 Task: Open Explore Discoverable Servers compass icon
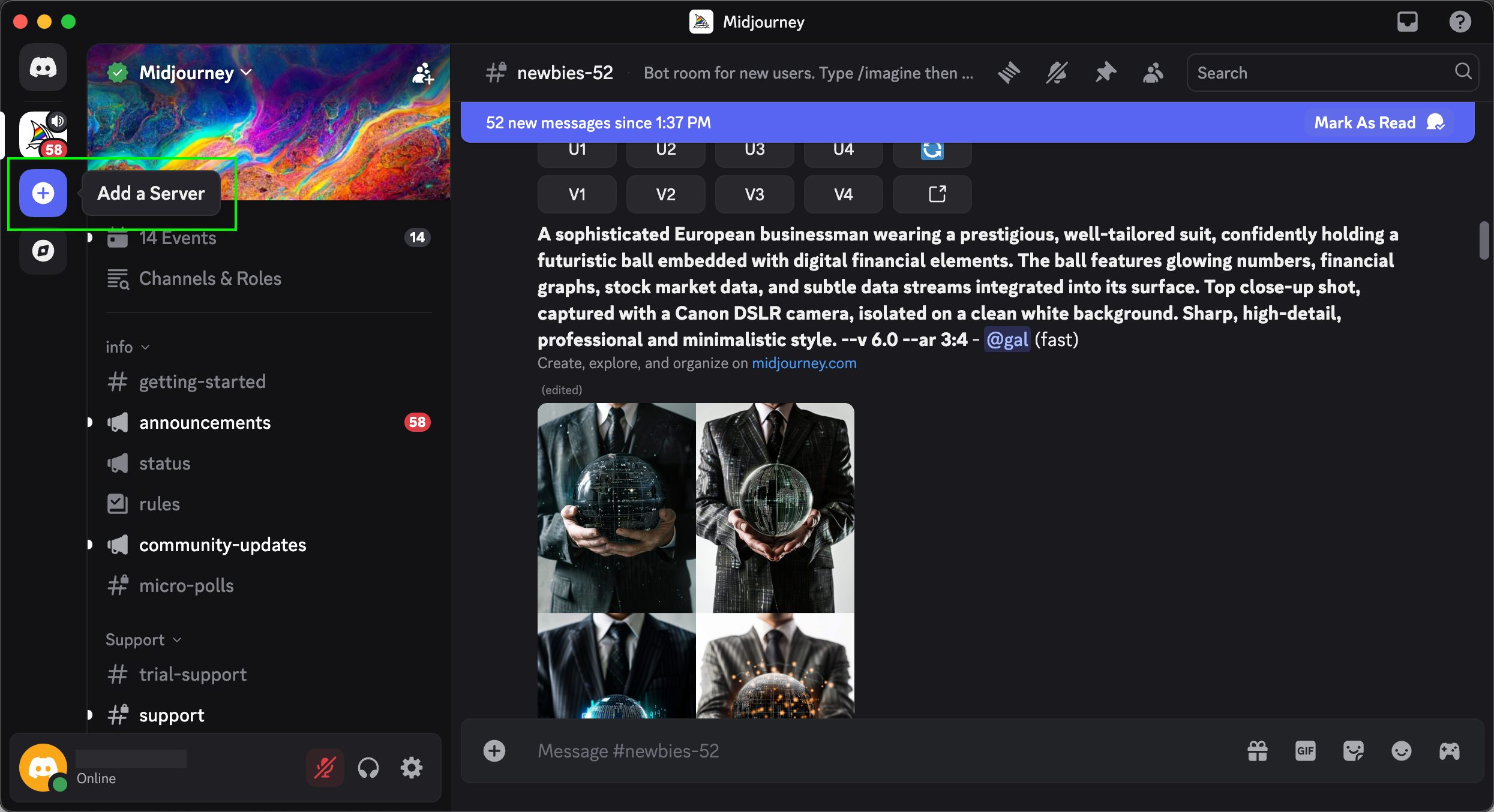coord(43,251)
